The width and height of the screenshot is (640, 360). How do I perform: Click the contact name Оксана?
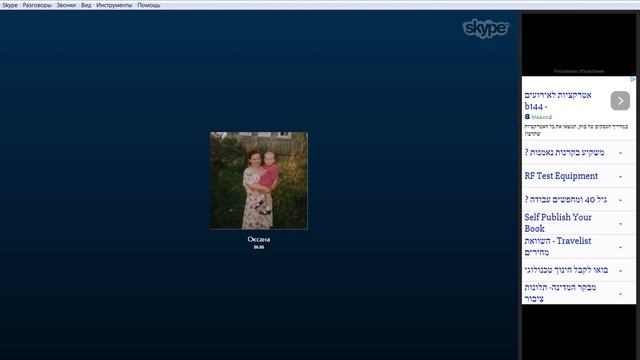click(x=259, y=239)
